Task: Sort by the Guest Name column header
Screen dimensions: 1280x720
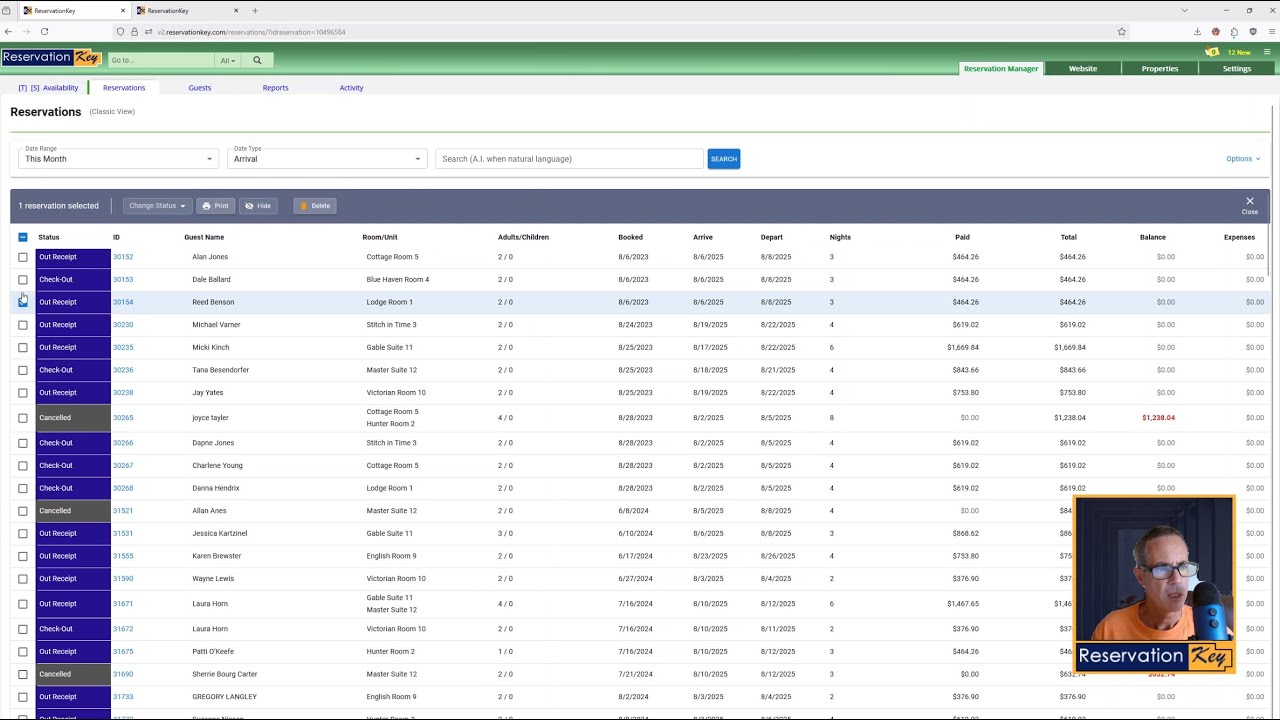Action: pyautogui.click(x=204, y=237)
